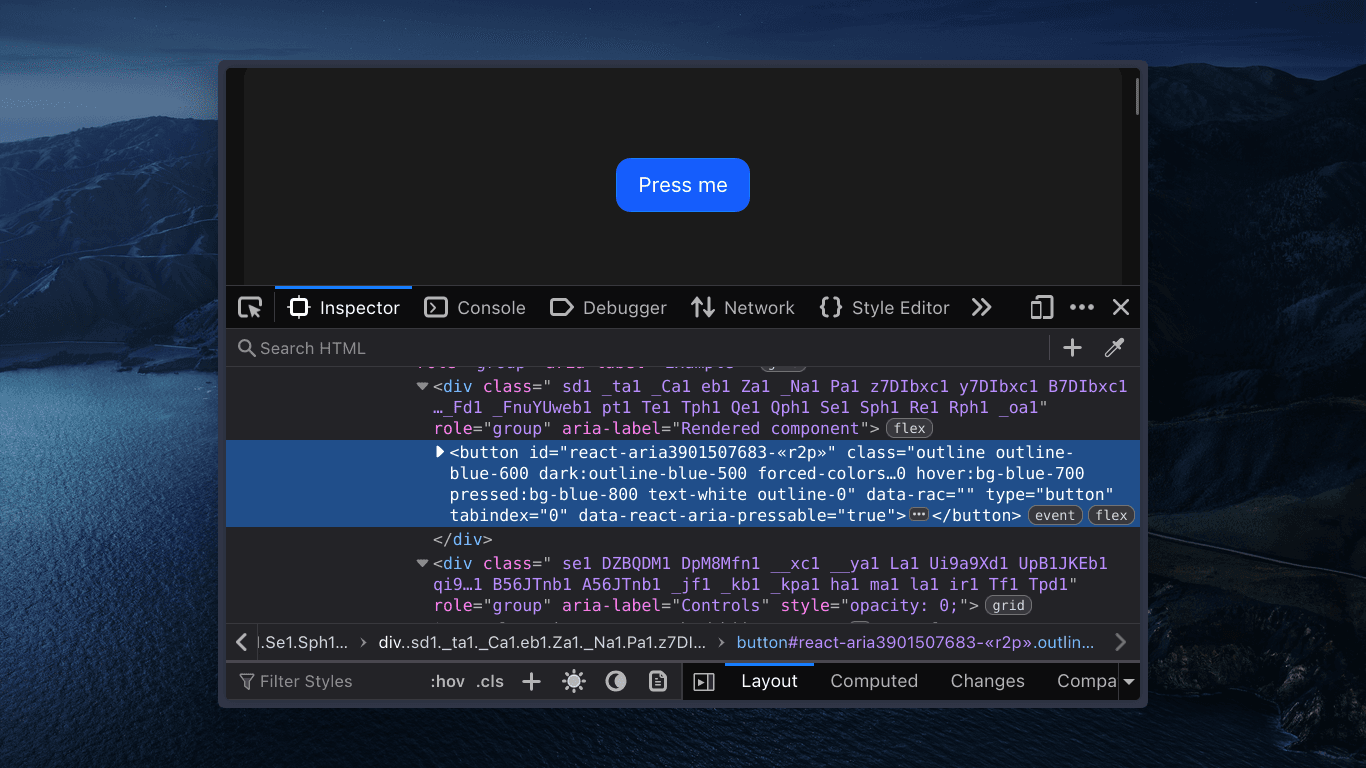
Task: Collapse the Controls group div
Action: [422, 563]
